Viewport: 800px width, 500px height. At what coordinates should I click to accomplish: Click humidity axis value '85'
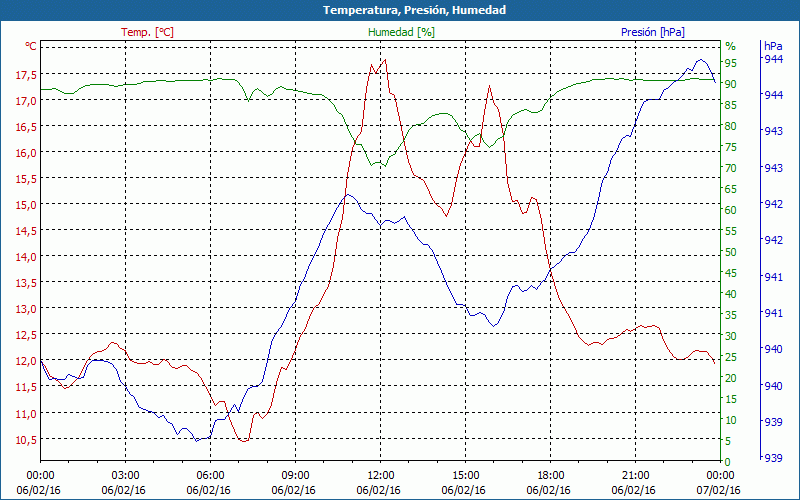point(731,105)
